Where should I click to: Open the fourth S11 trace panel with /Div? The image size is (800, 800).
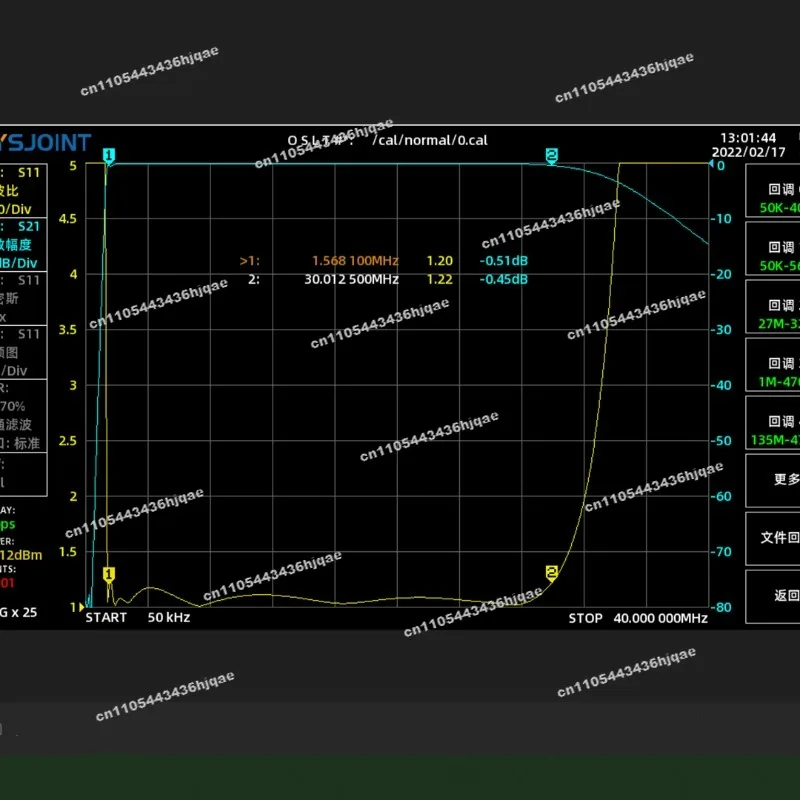point(23,353)
